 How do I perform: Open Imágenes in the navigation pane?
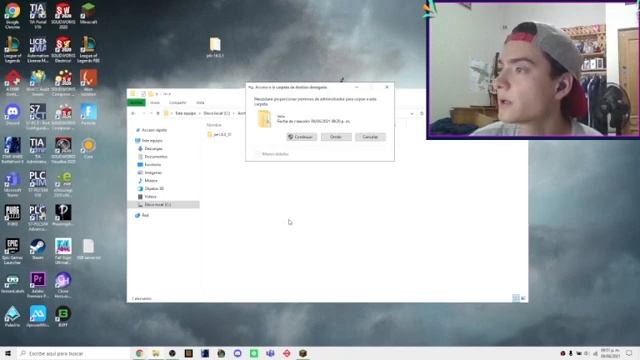(x=150, y=172)
